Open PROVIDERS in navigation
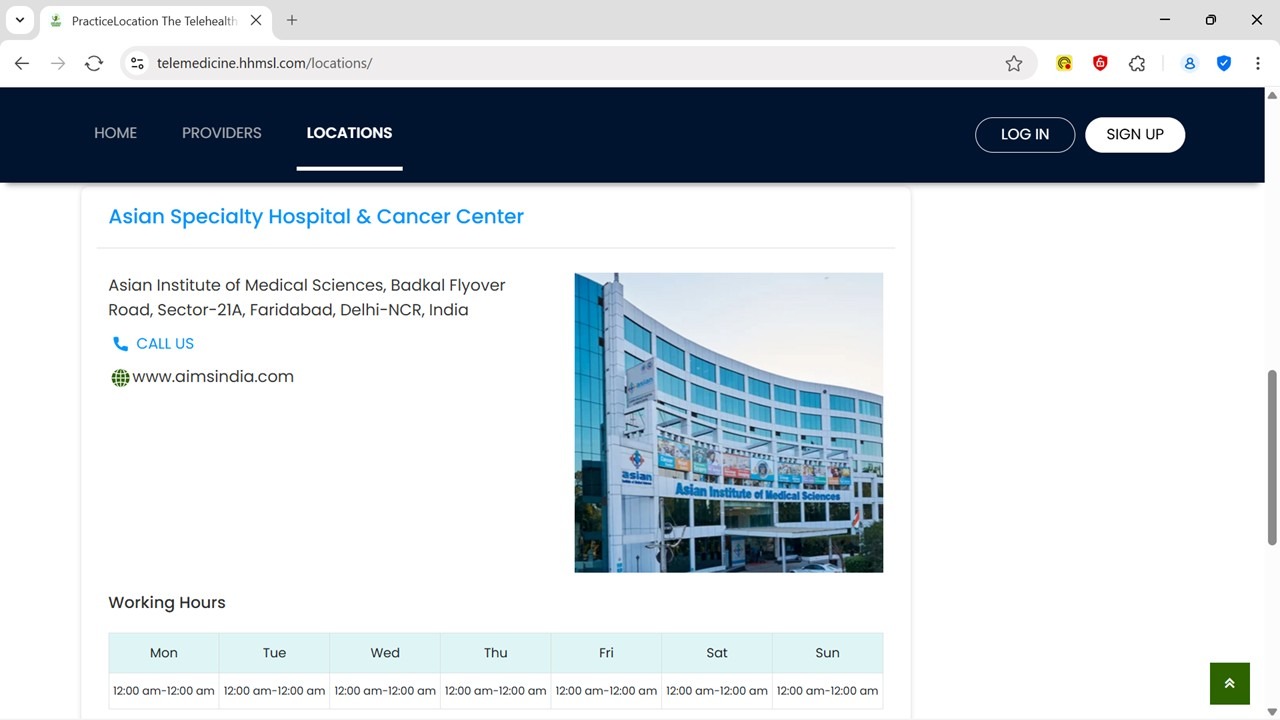The image size is (1280, 720). coord(222,133)
